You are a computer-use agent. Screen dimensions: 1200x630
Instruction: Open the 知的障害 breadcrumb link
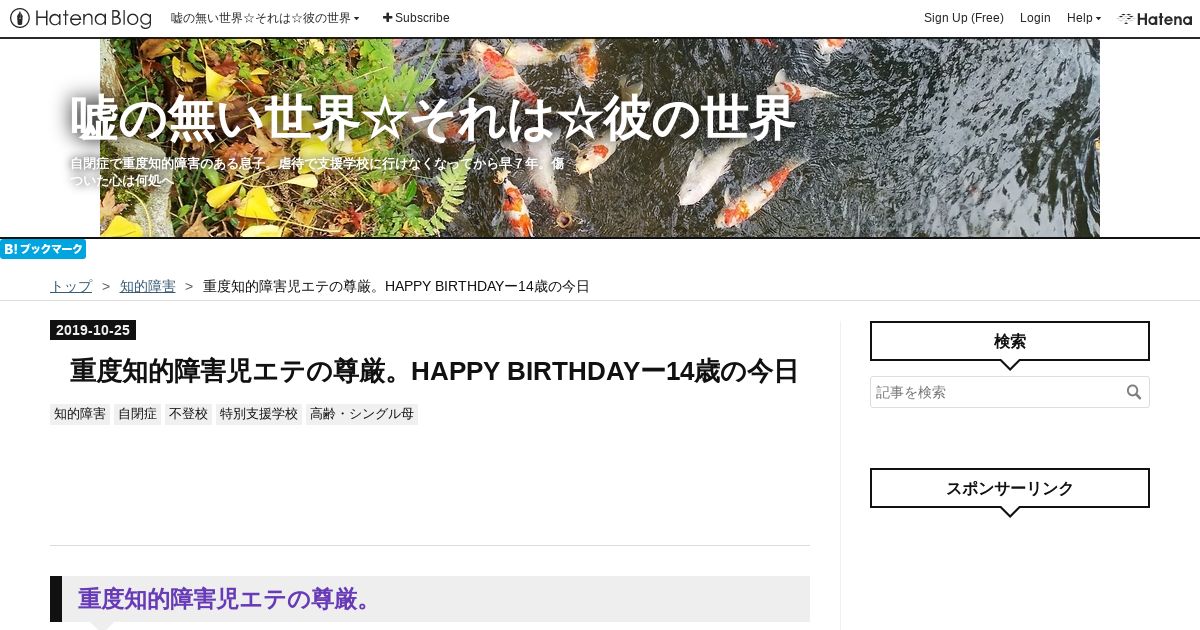[148, 286]
